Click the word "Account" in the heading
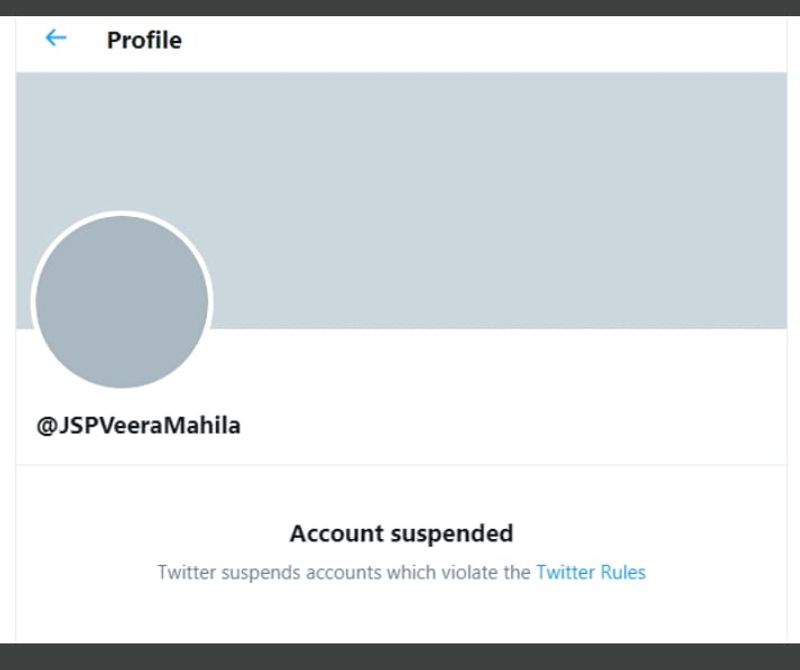This screenshot has width=800, height=670. click(x=334, y=533)
